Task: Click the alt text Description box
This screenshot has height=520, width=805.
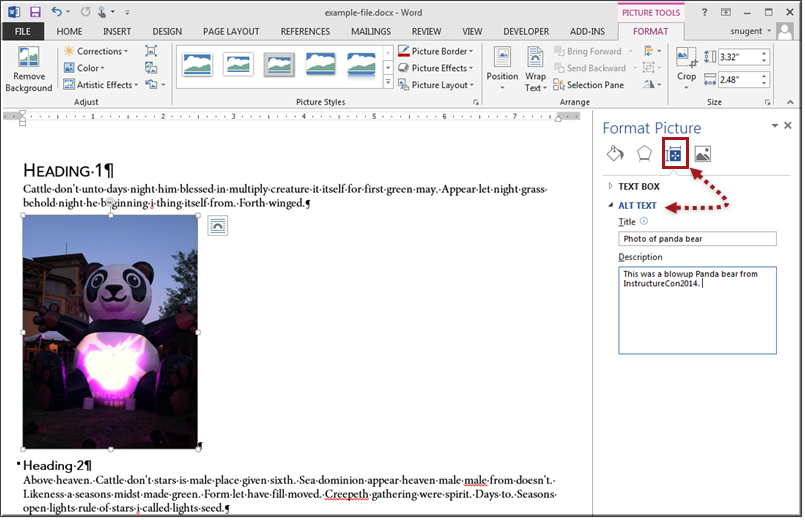Action: [697, 310]
